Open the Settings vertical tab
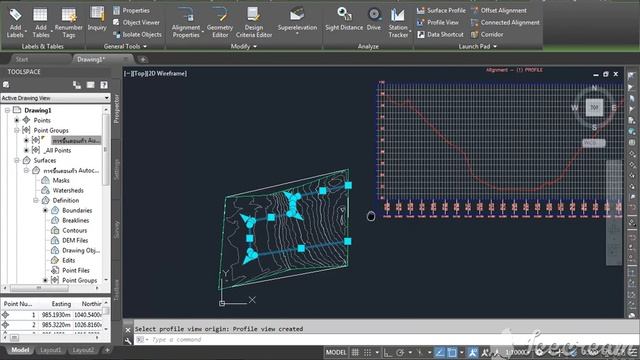Viewport: 640px width, 360px height. tap(116, 170)
